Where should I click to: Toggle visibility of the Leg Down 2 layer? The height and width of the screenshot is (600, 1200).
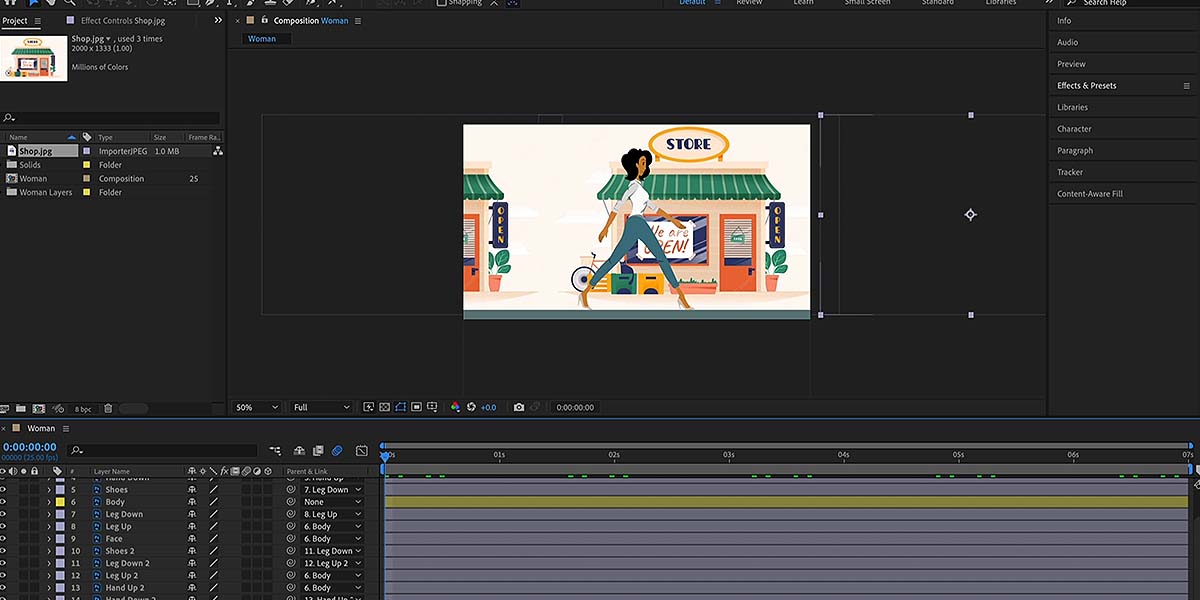point(4,563)
